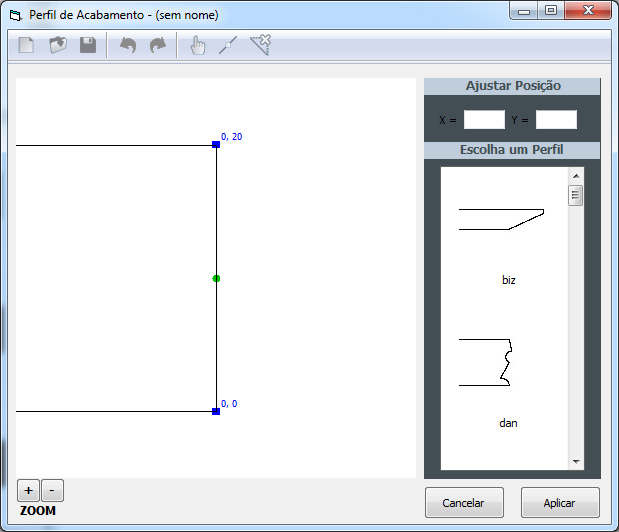Image resolution: width=619 pixels, height=532 pixels.
Task: Focus the Y position input field
Action: pos(556,120)
